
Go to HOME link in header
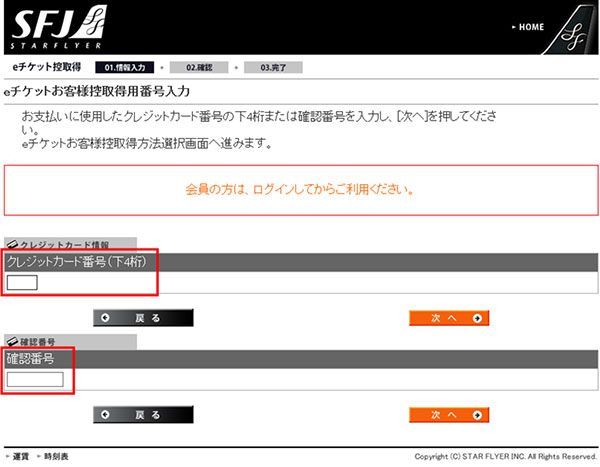528,27
